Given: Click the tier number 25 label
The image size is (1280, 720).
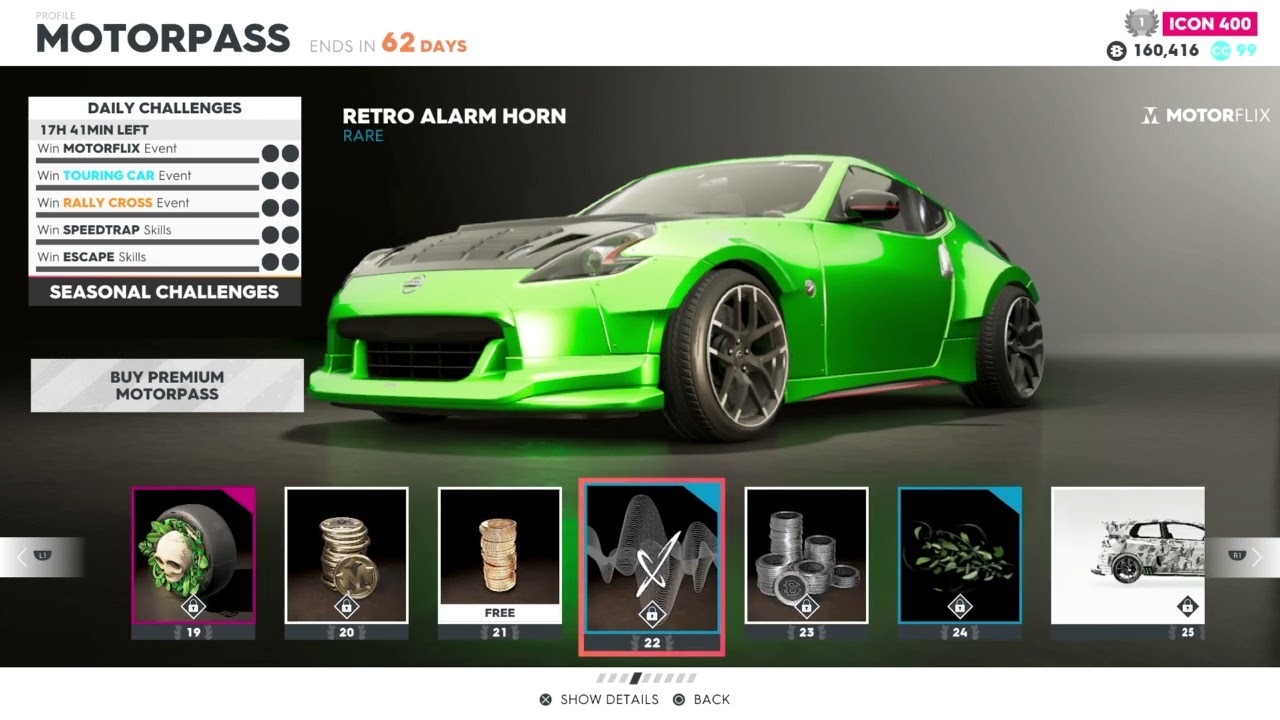Looking at the screenshot, I should [x=1188, y=632].
